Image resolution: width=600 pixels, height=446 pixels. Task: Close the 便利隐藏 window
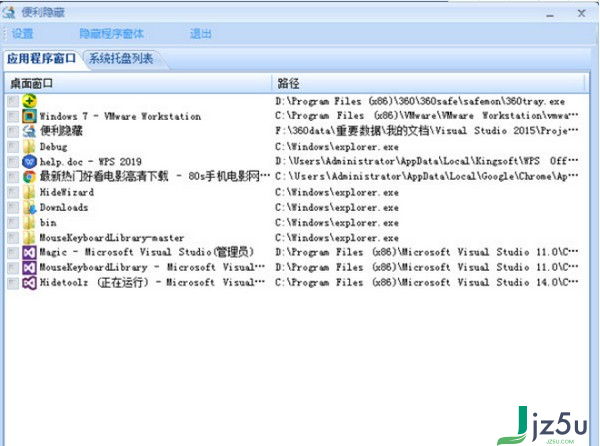tap(581, 13)
